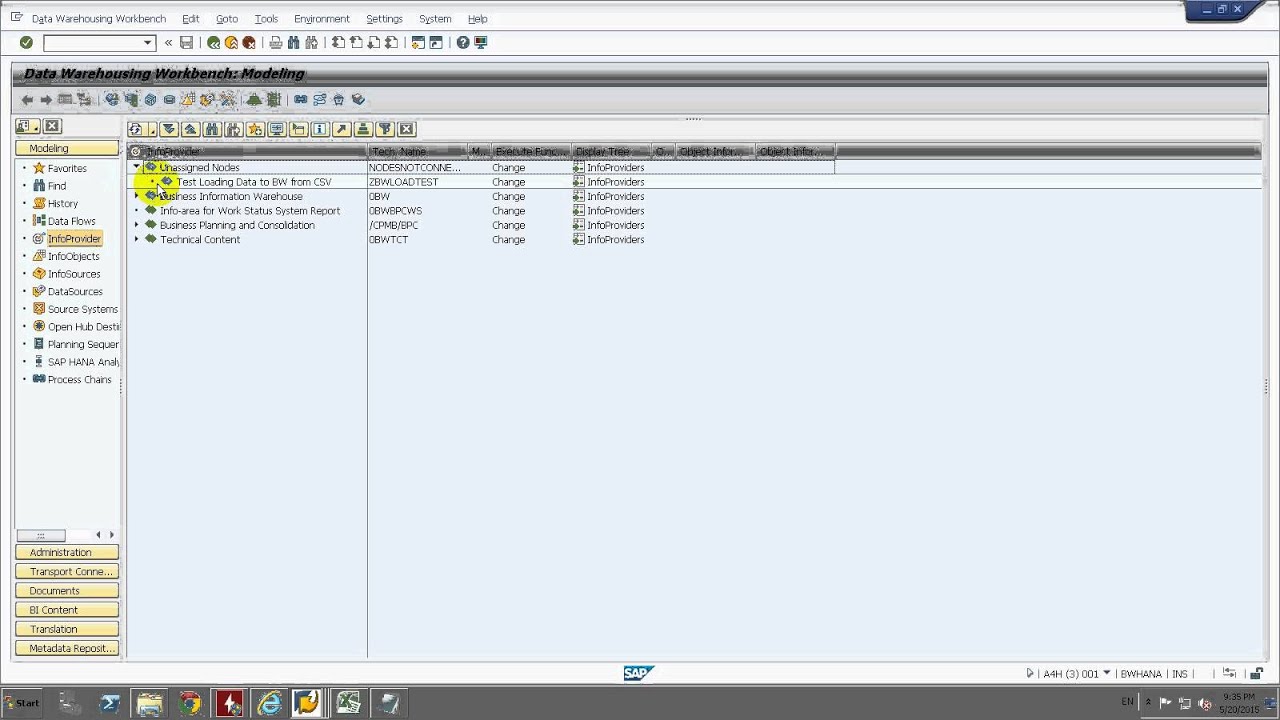Select Favorites in the Modeling tree
This screenshot has width=1280, height=720.
point(67,169)
